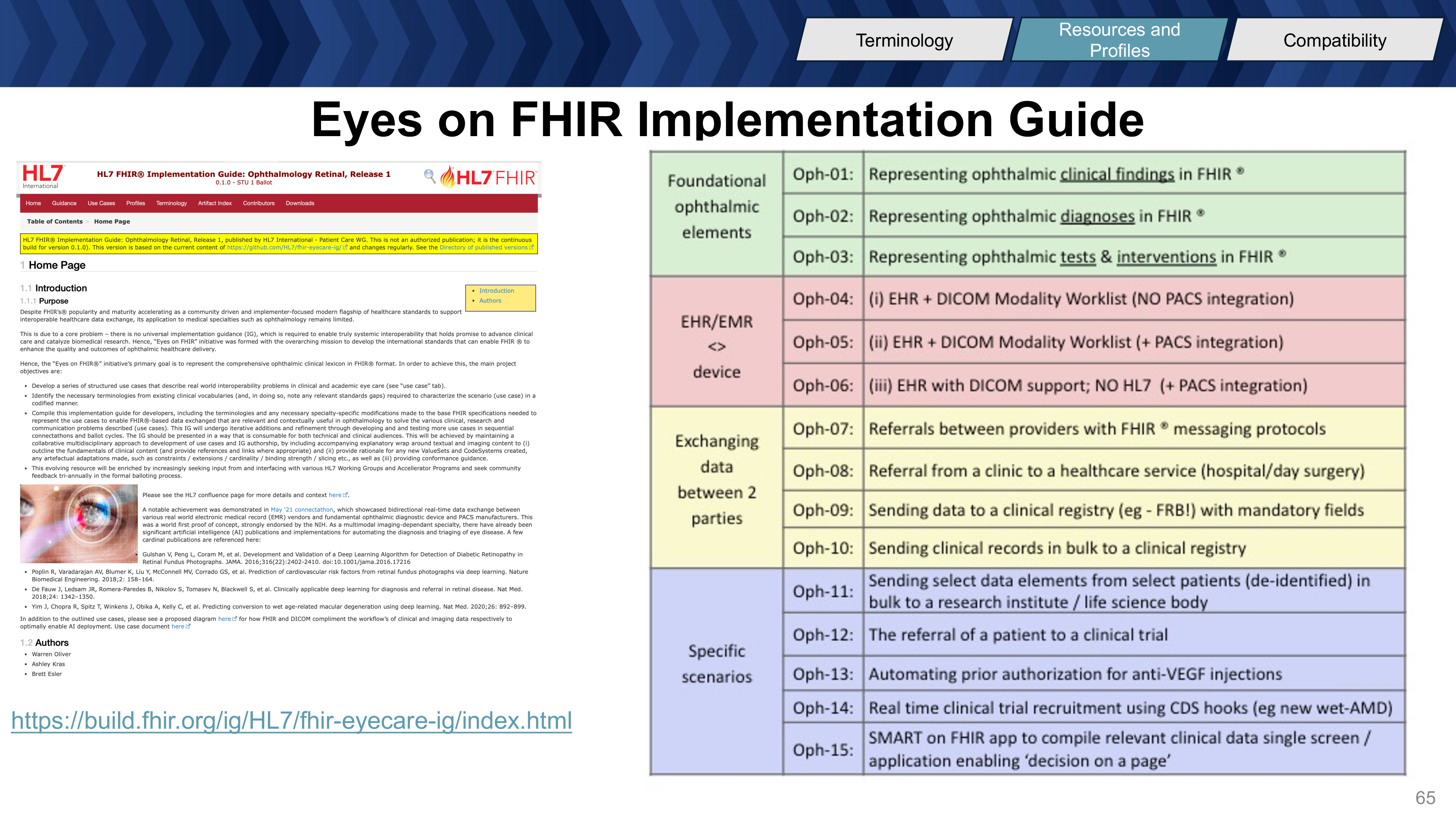Open the confluence page 'here' link
This screenshot has height=819, width=1456.
click(338, 495)
